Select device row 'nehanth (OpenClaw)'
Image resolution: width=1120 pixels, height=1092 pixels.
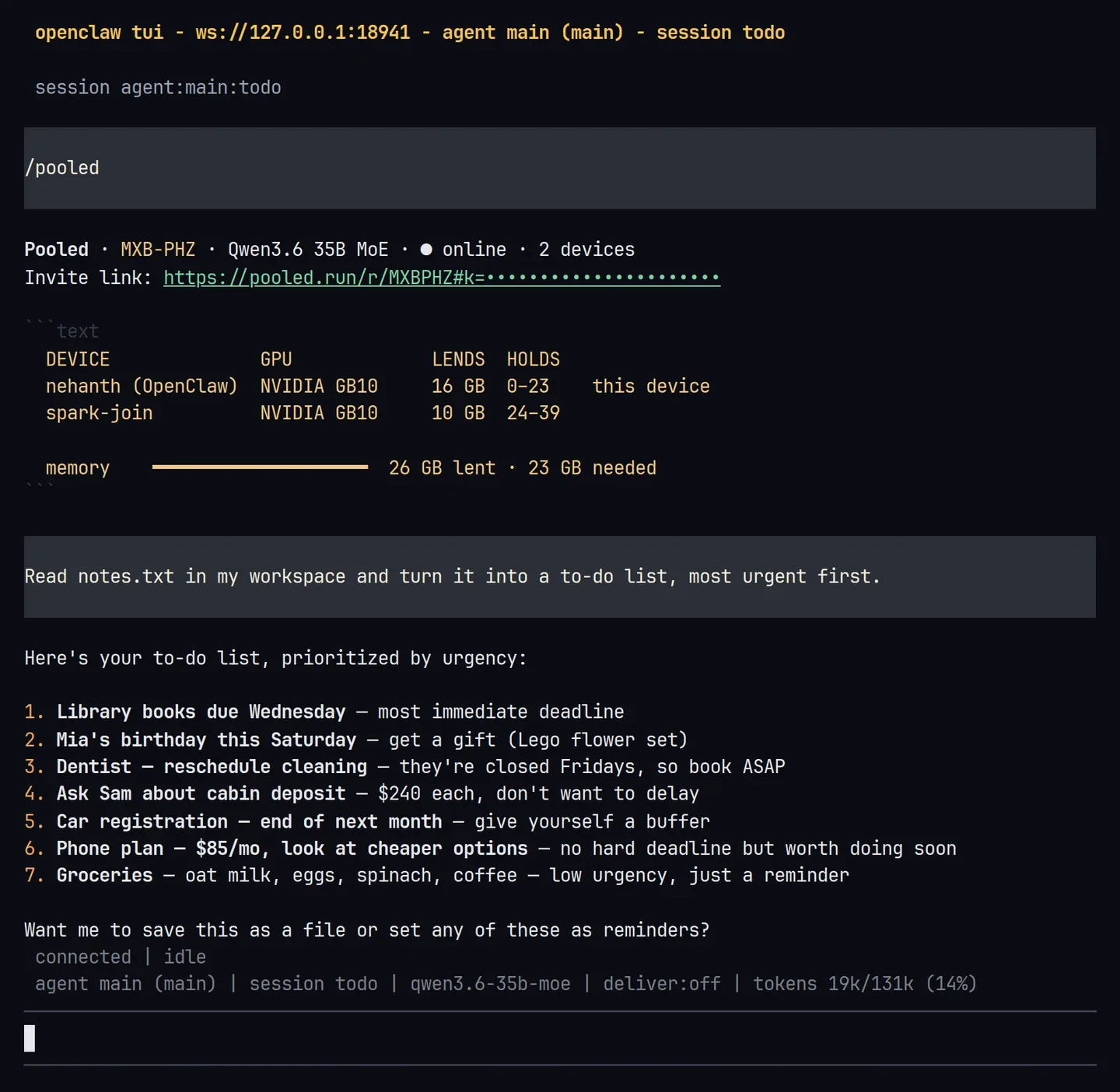(378, 387)
